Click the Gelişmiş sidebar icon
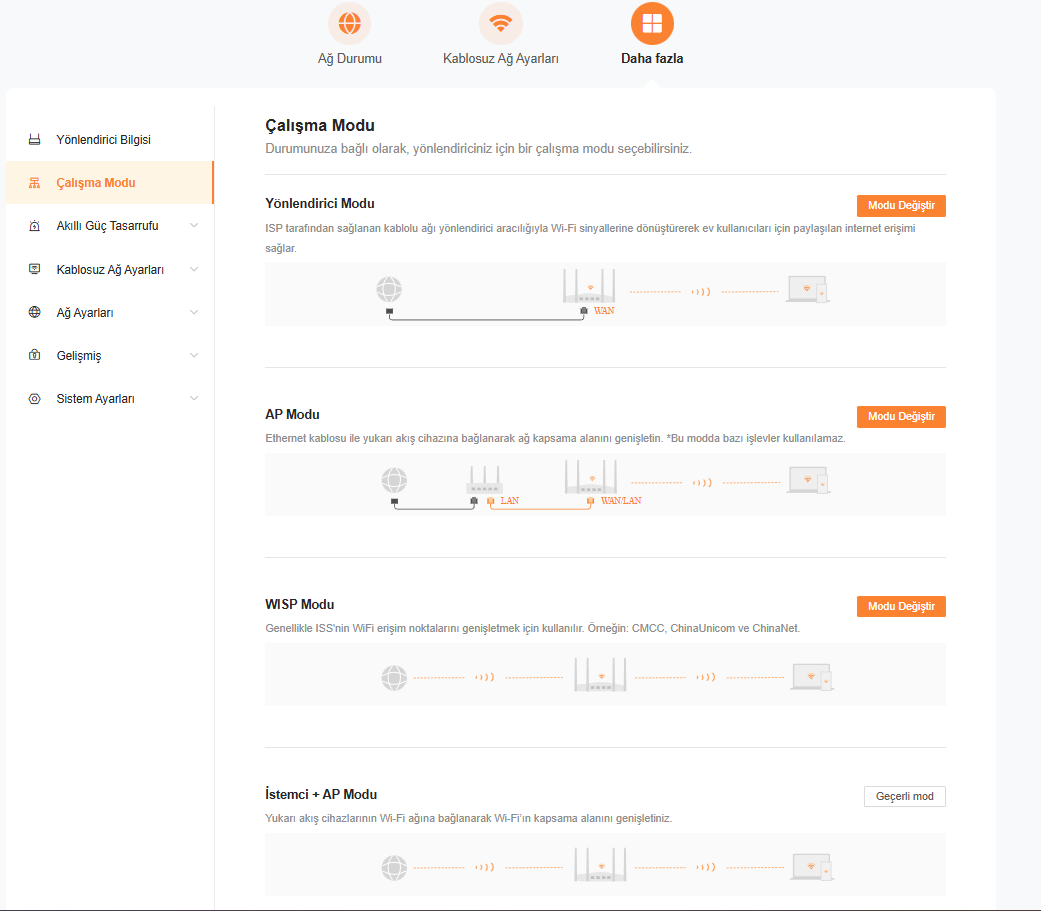 [x=35, y=355]
